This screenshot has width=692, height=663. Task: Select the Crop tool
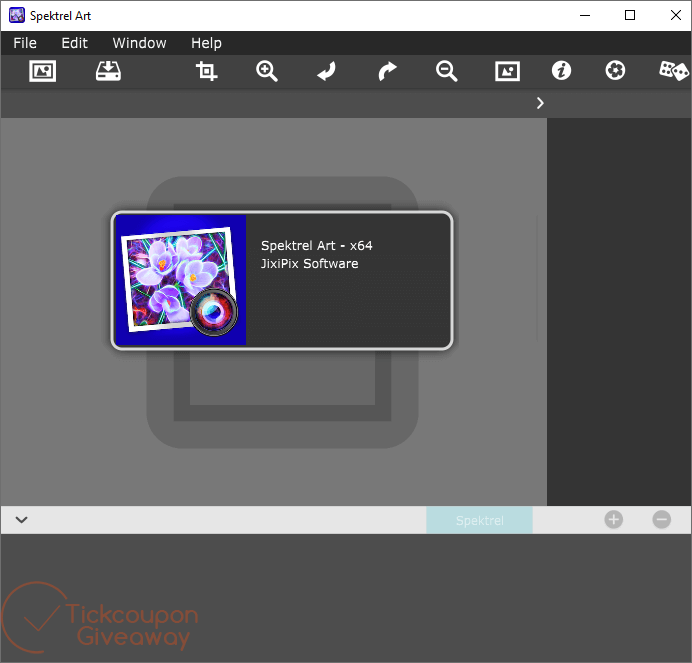(207, 71)
